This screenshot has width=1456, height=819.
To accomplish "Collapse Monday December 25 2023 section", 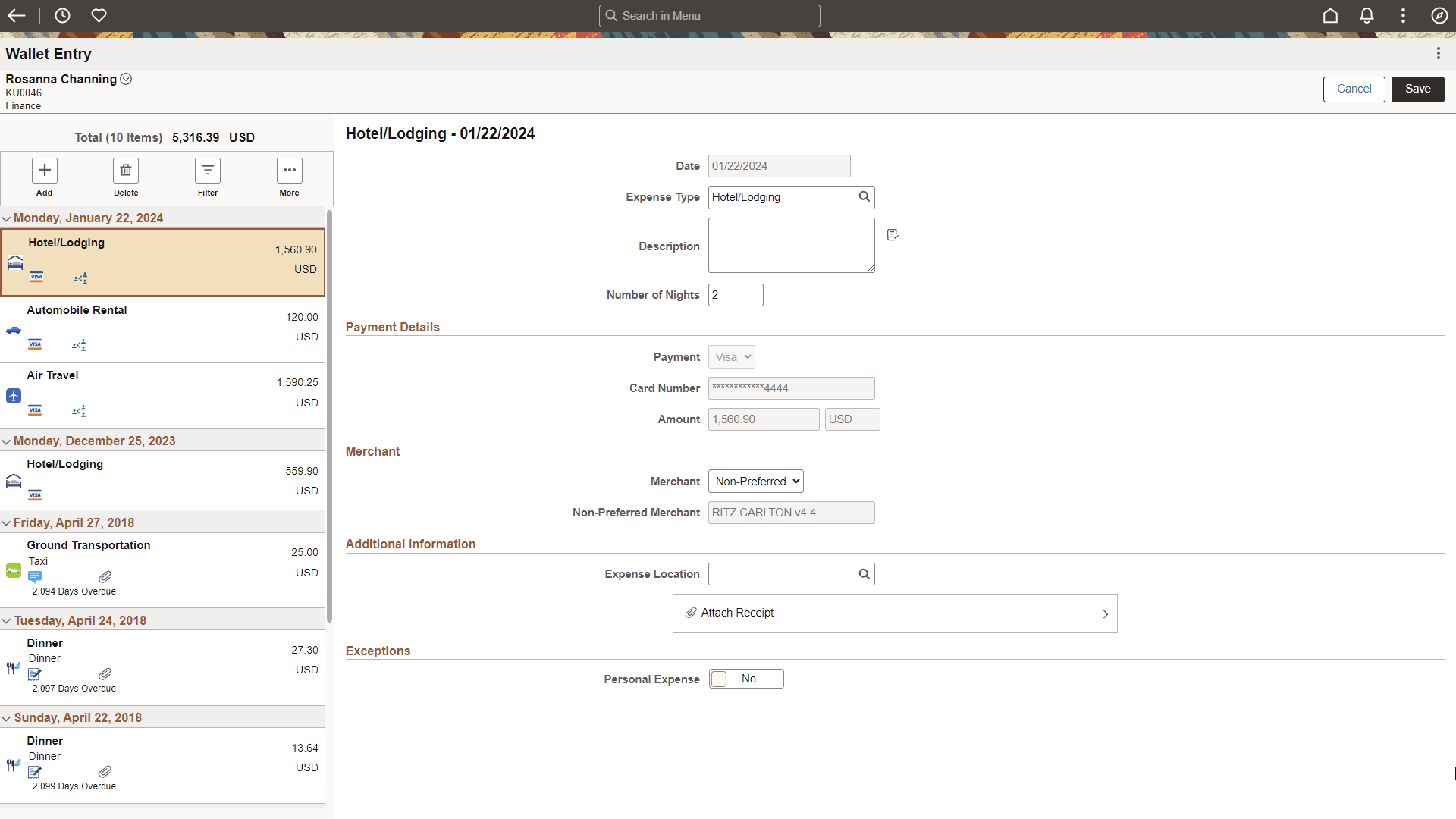I will tap(8, 440).
